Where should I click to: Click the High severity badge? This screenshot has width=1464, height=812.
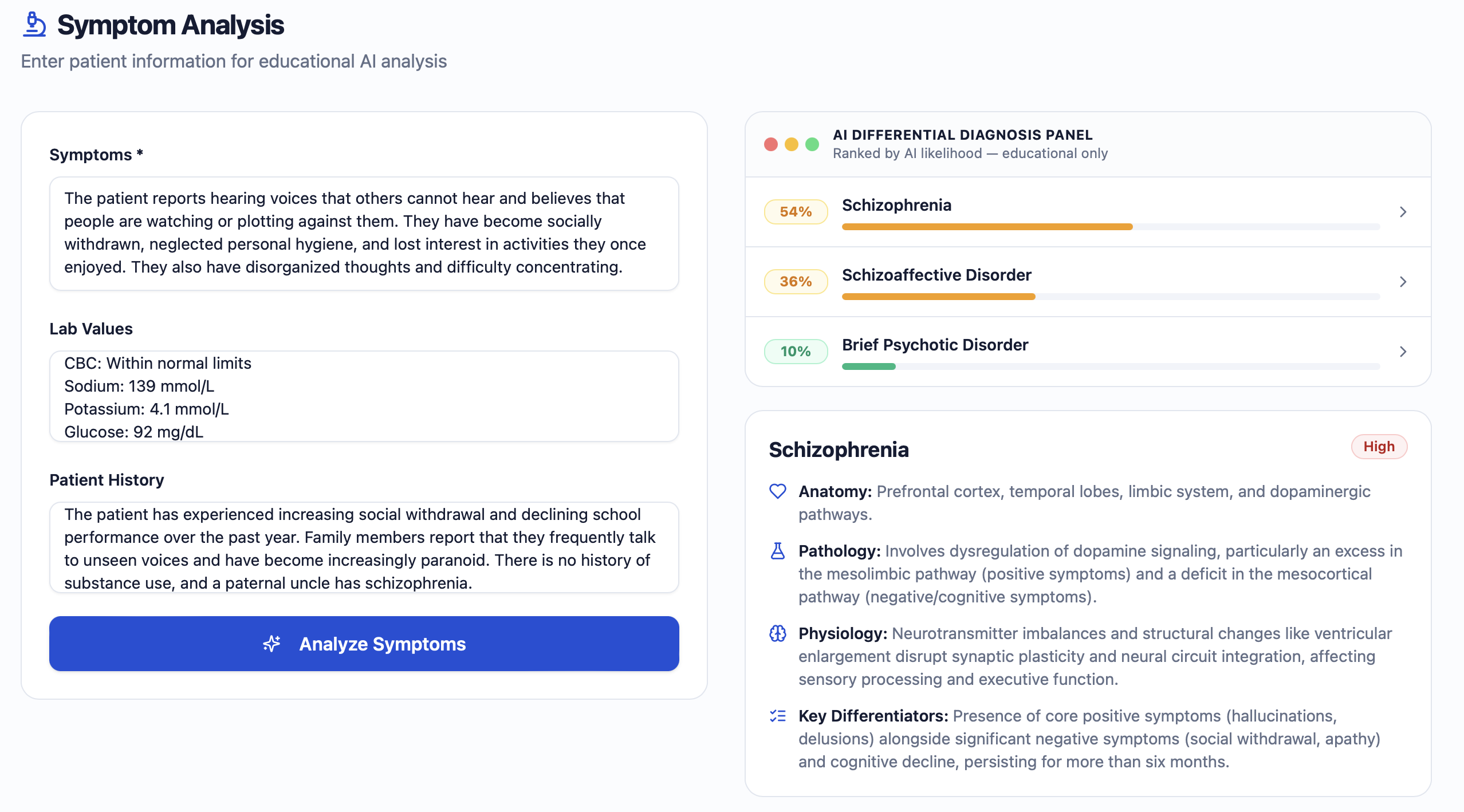1379,447
